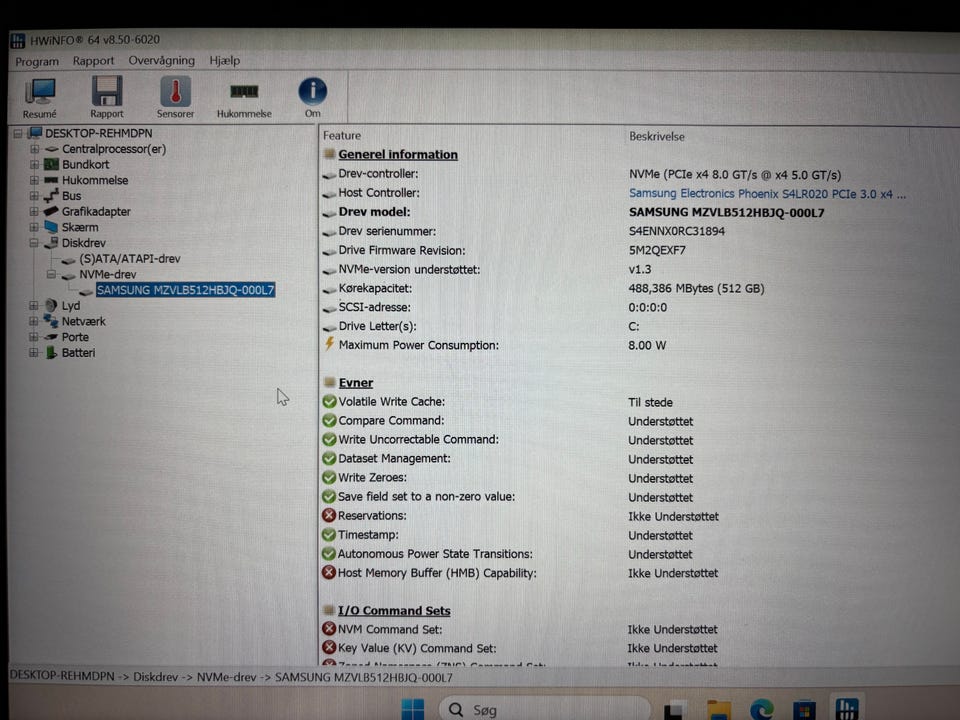Screen dimensions: 960x720
Task: Click the Hukommelse memory module icon
Action: (x=244, y=97)
